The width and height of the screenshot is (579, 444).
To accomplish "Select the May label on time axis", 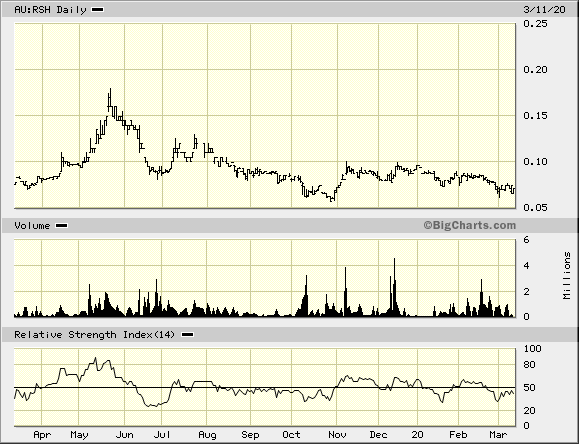I will point(79,435).
